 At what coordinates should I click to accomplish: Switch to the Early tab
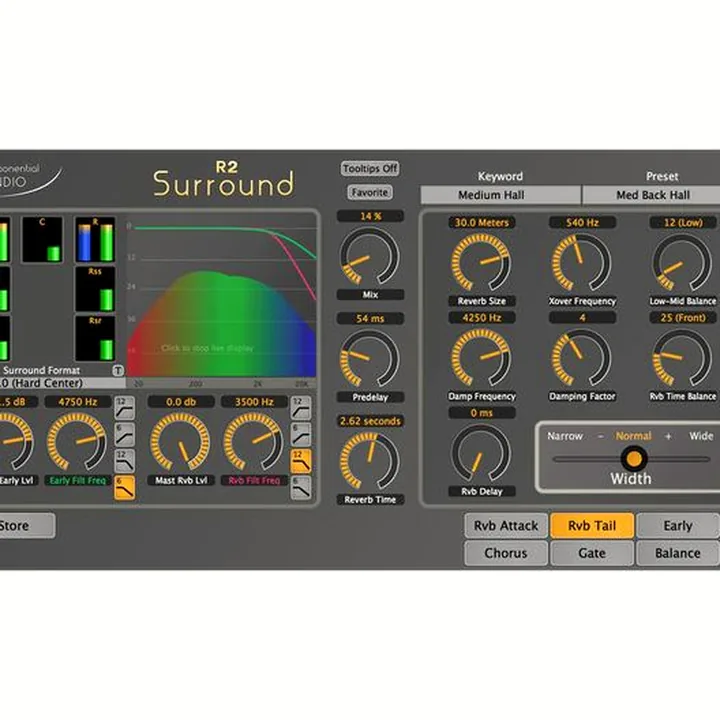pyautogui.click(x=678, y=526)
